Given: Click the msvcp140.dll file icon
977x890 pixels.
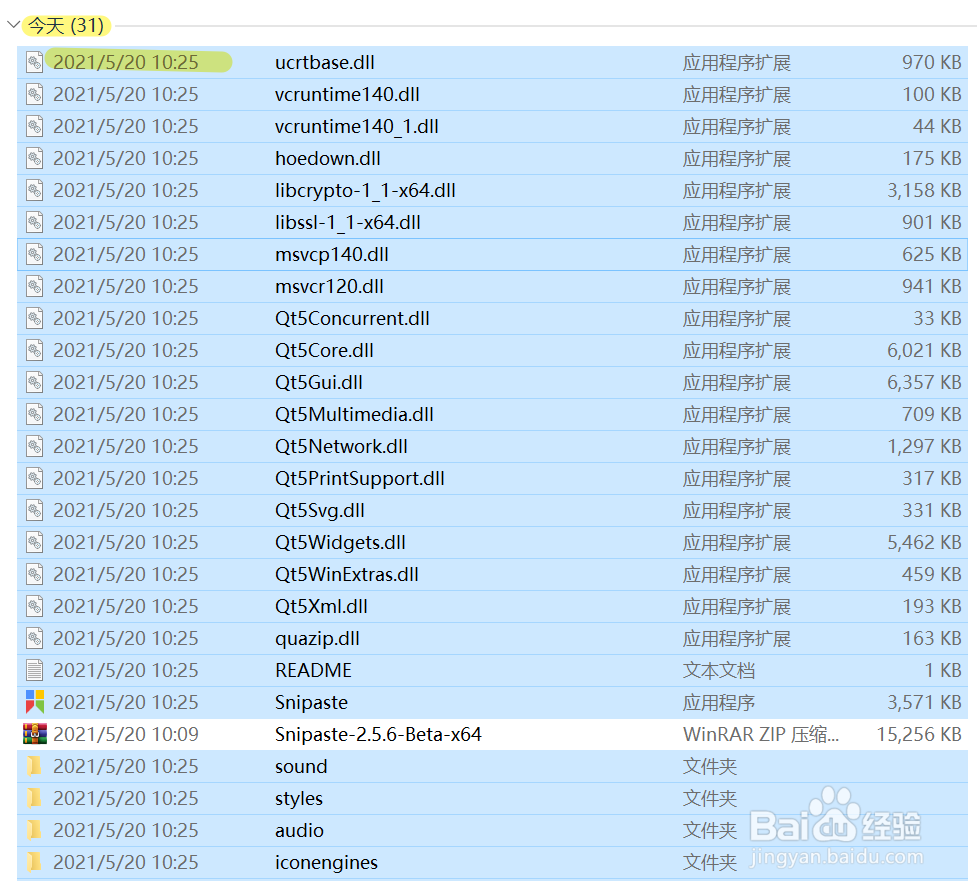Looking at the screenshot, I should (35, 254).
